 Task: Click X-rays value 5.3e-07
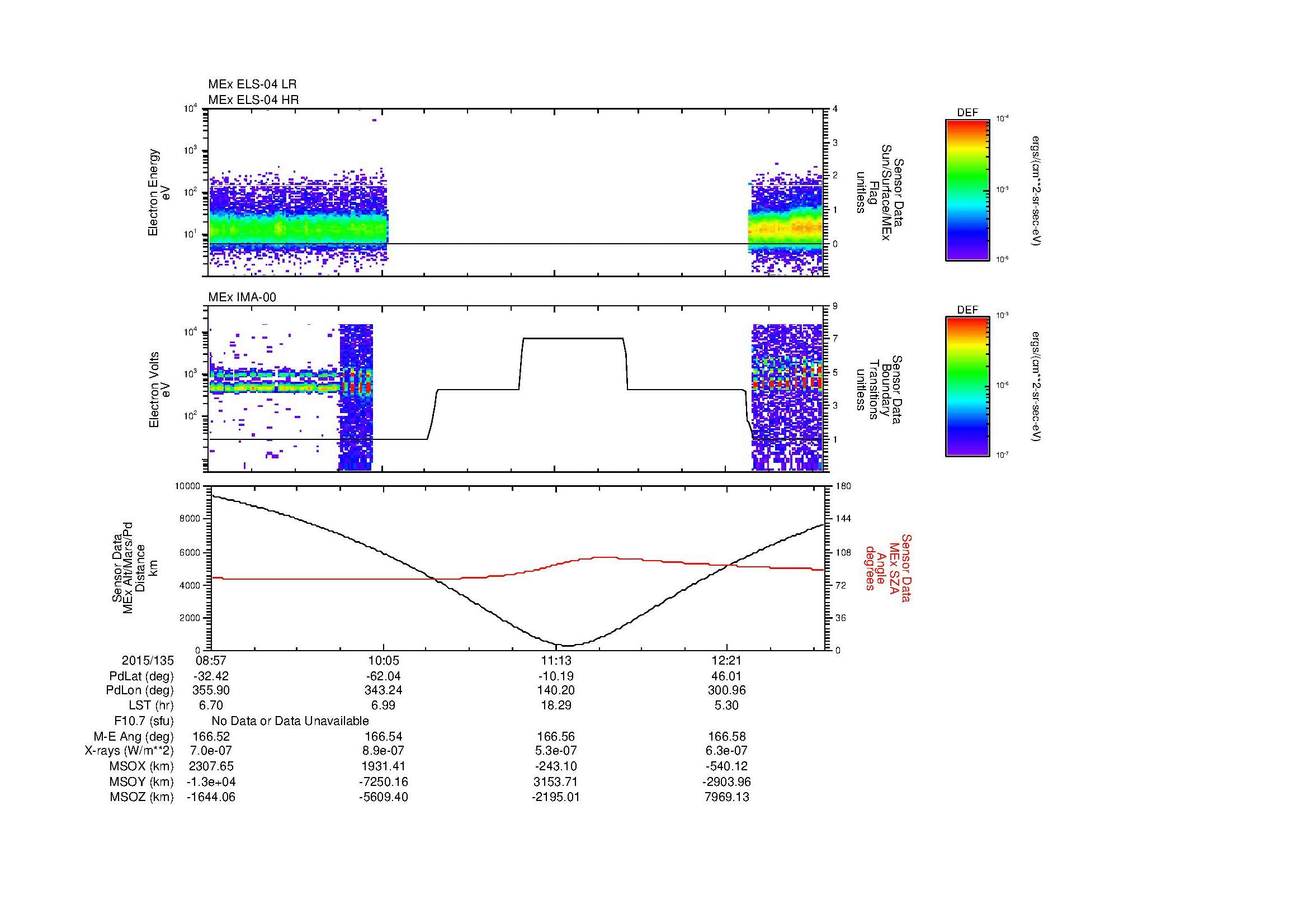(555, 751)
